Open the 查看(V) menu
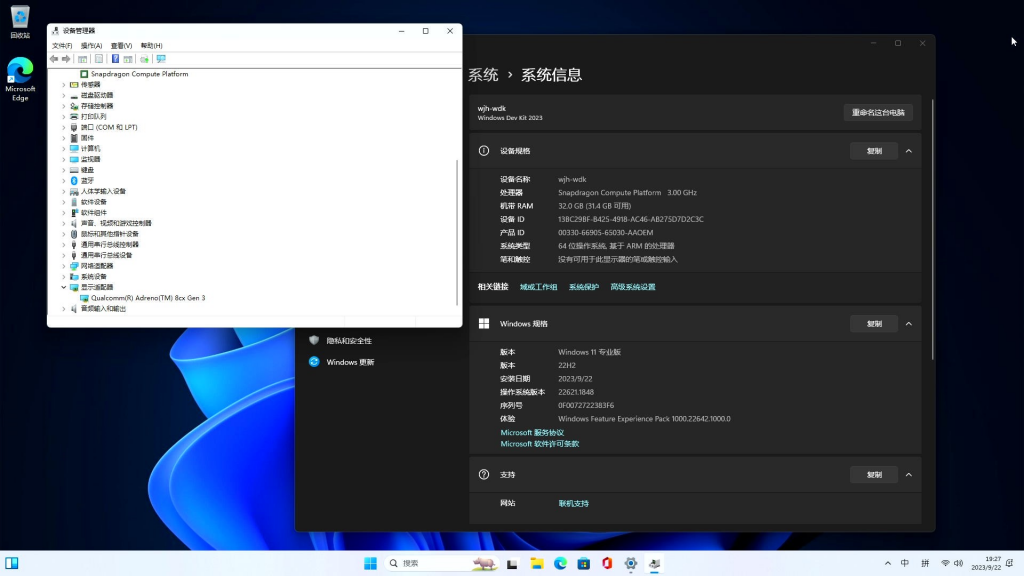1024x576 pixels. point(121,46)
